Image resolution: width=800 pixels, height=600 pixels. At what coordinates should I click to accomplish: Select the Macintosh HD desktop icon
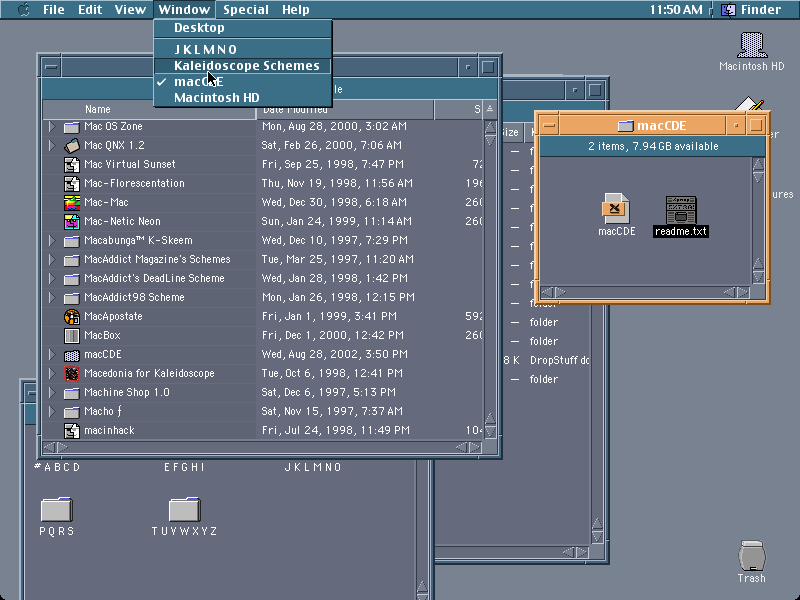click(x=752, y=45)
